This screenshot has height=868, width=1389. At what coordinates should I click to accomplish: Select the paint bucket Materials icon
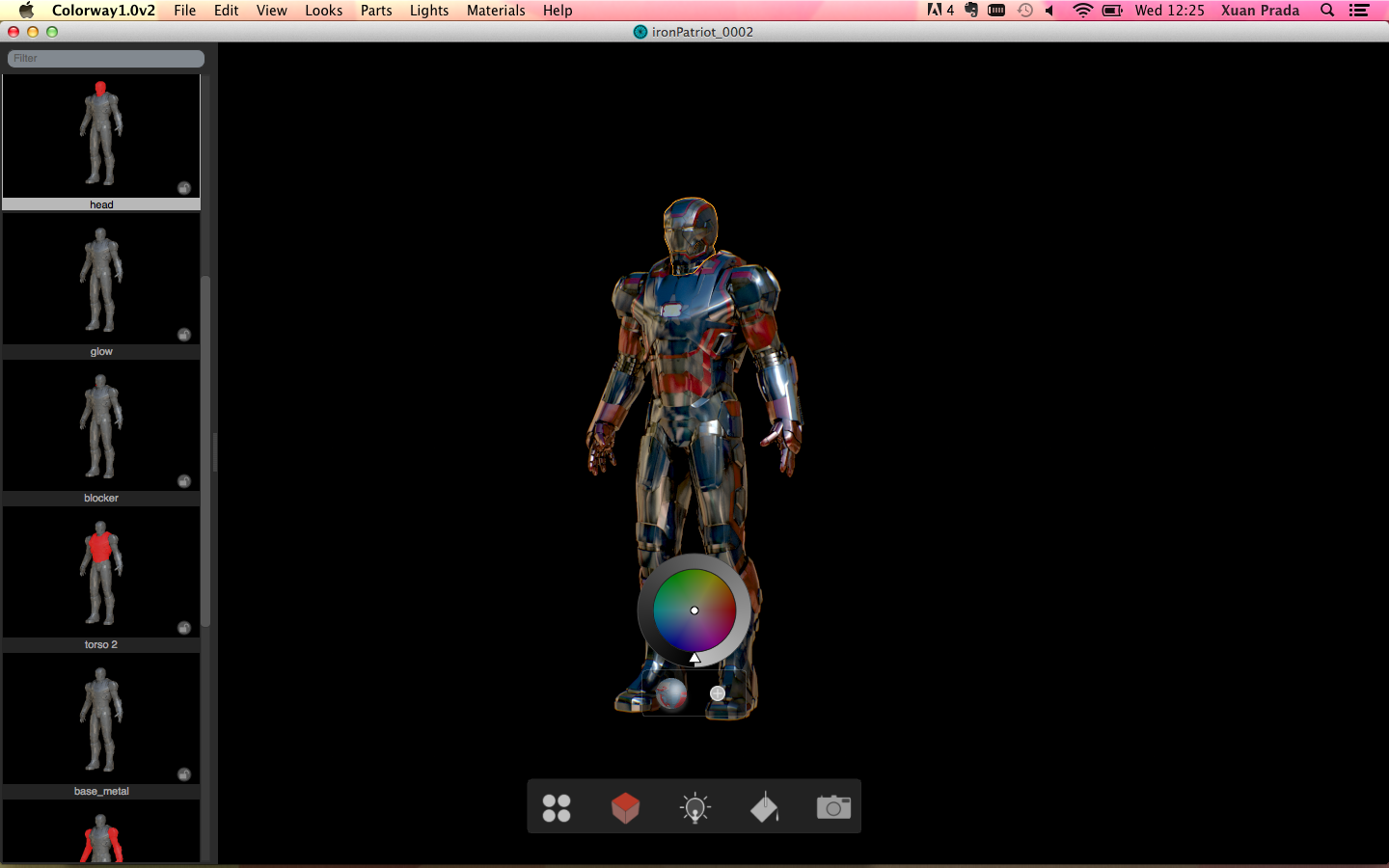click(765, 807)
